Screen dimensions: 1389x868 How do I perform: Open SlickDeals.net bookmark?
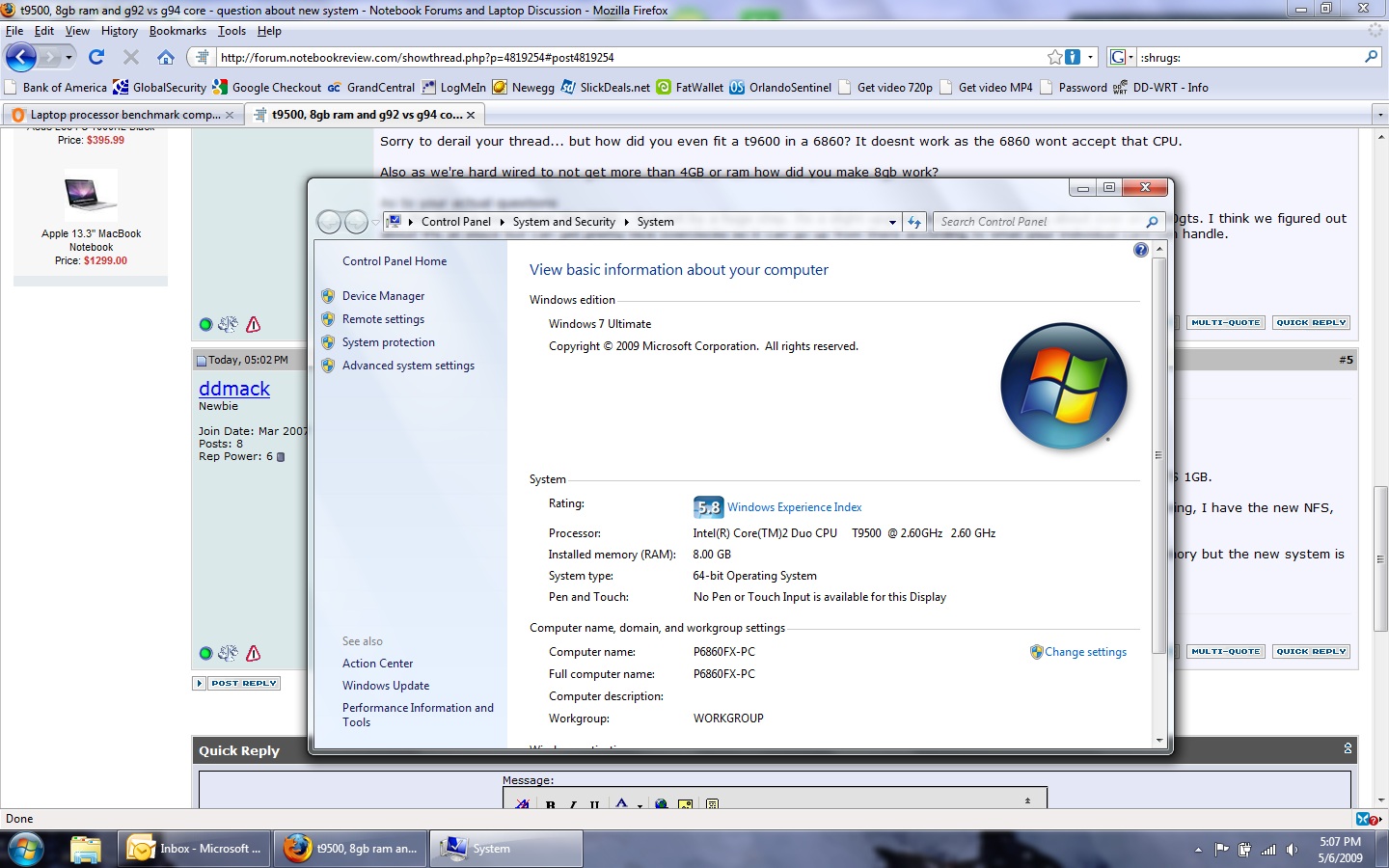pos(606,87)
